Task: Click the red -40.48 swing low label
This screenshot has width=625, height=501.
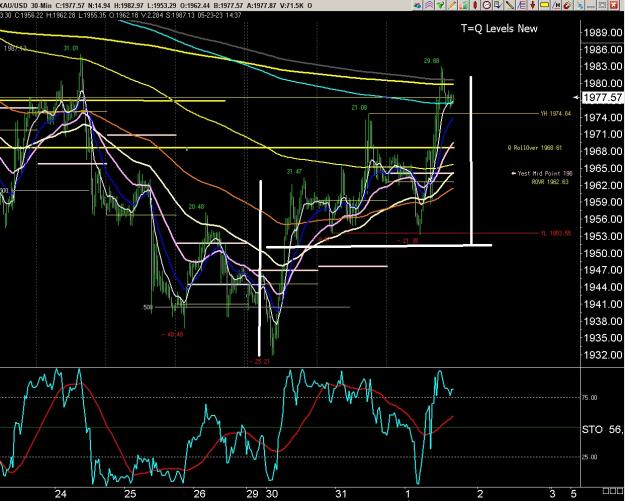Action: (x=172, y=334)
